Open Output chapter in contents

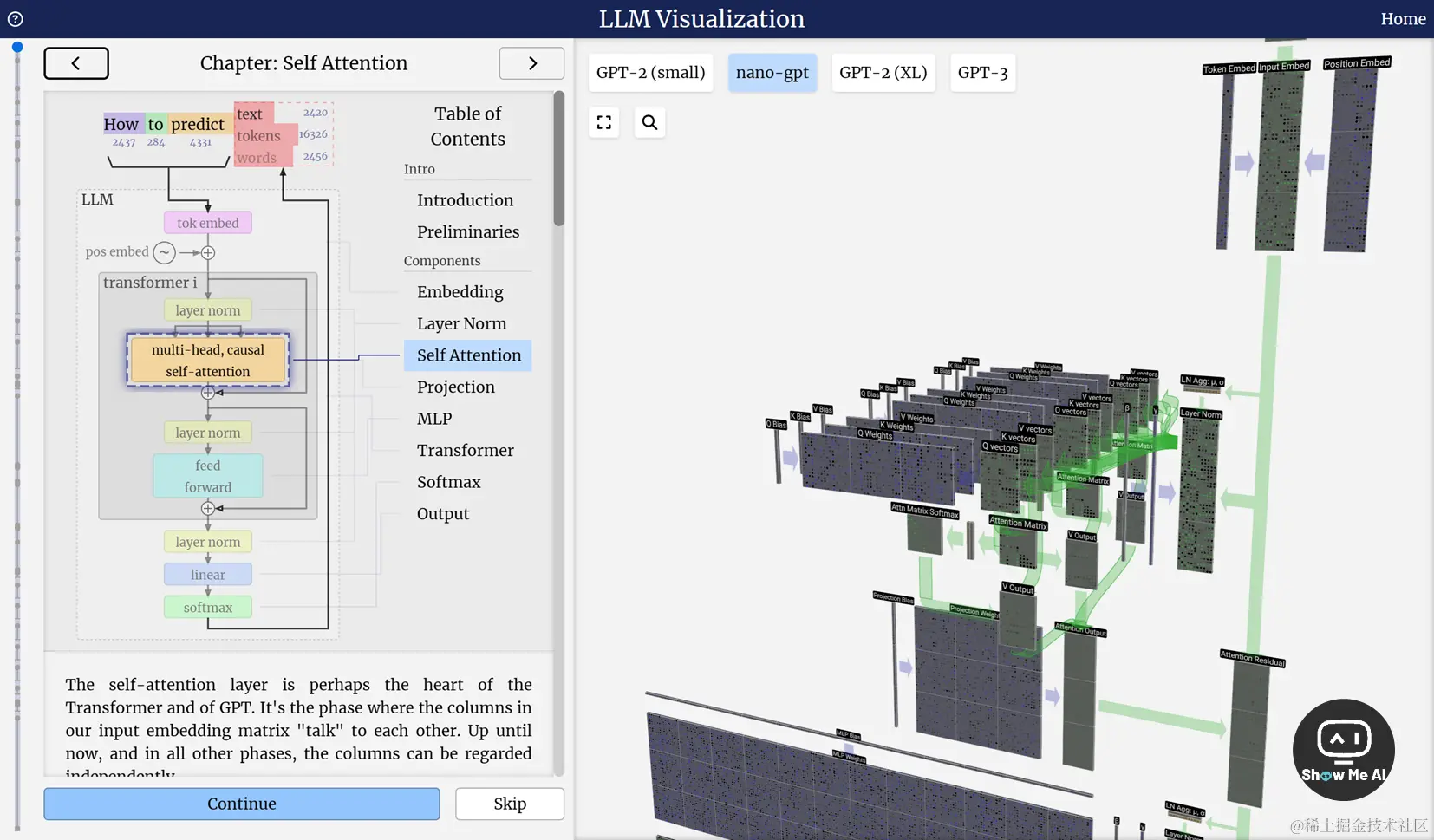[x=443, y=513]
